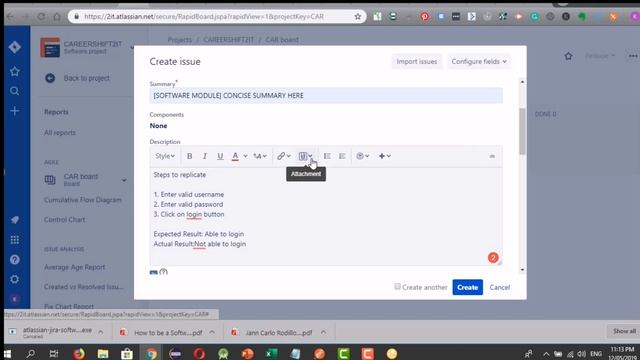The height and width of the screenshot is (360, 640).
Task: Click CAREERSHIFT2IT breadcrumb link
Action: tap(229, 40)
